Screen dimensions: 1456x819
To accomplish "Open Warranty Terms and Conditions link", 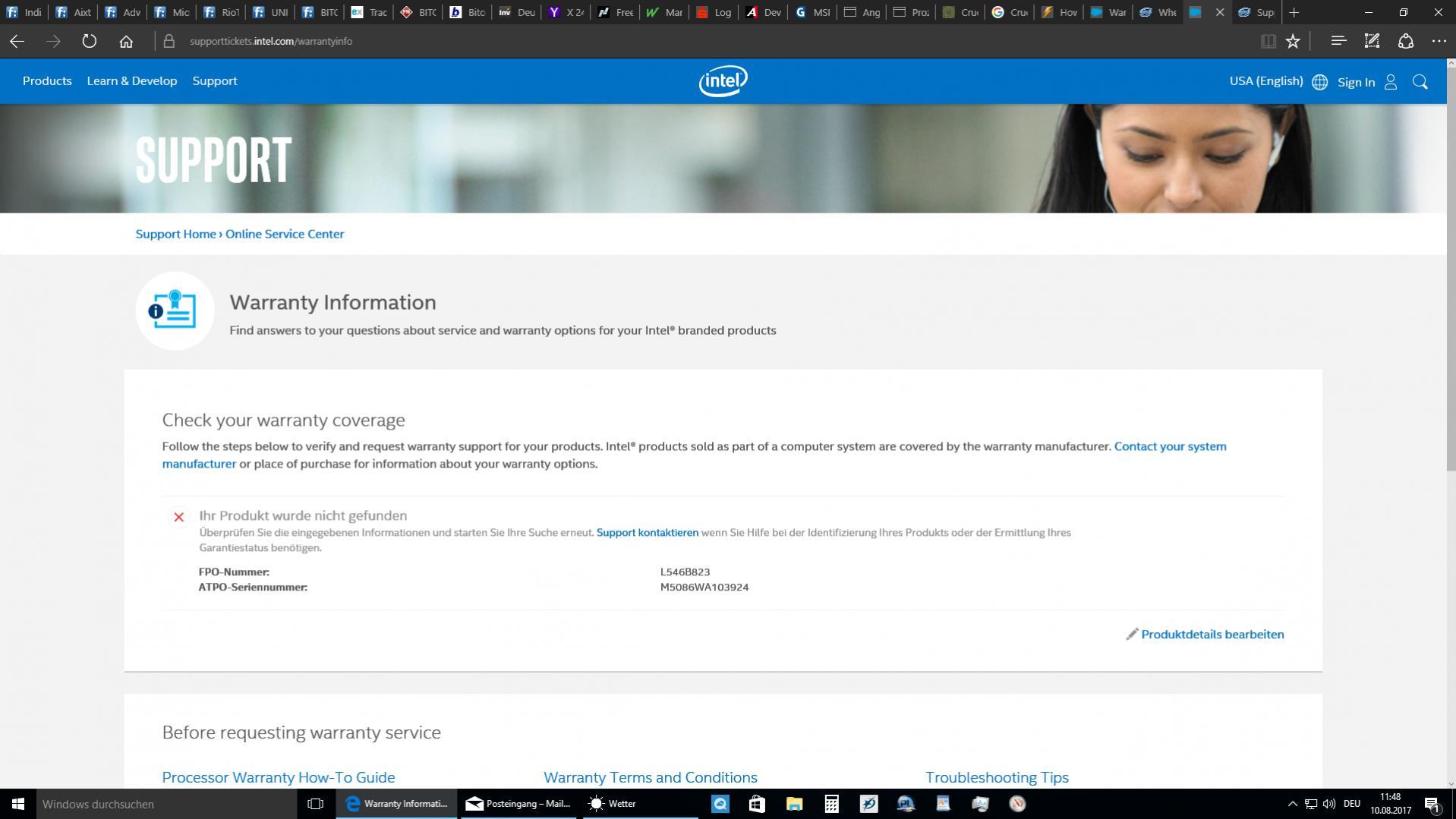I will point(651,777).
